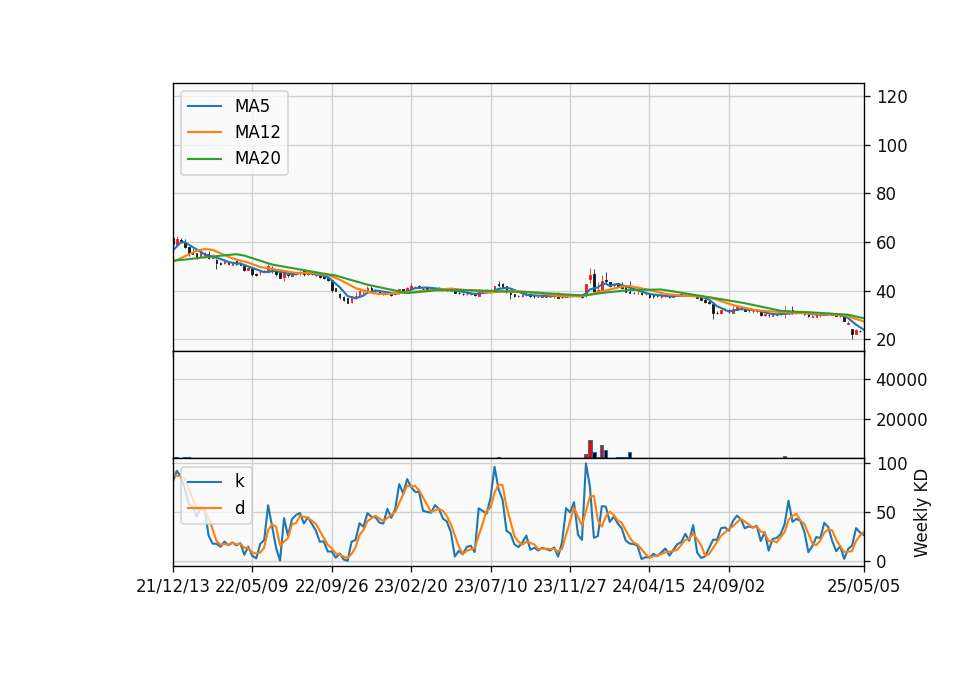Click the k legend label in the KD panel
The width and height of the screenshot is (960, 690).
tap(239, 481)
